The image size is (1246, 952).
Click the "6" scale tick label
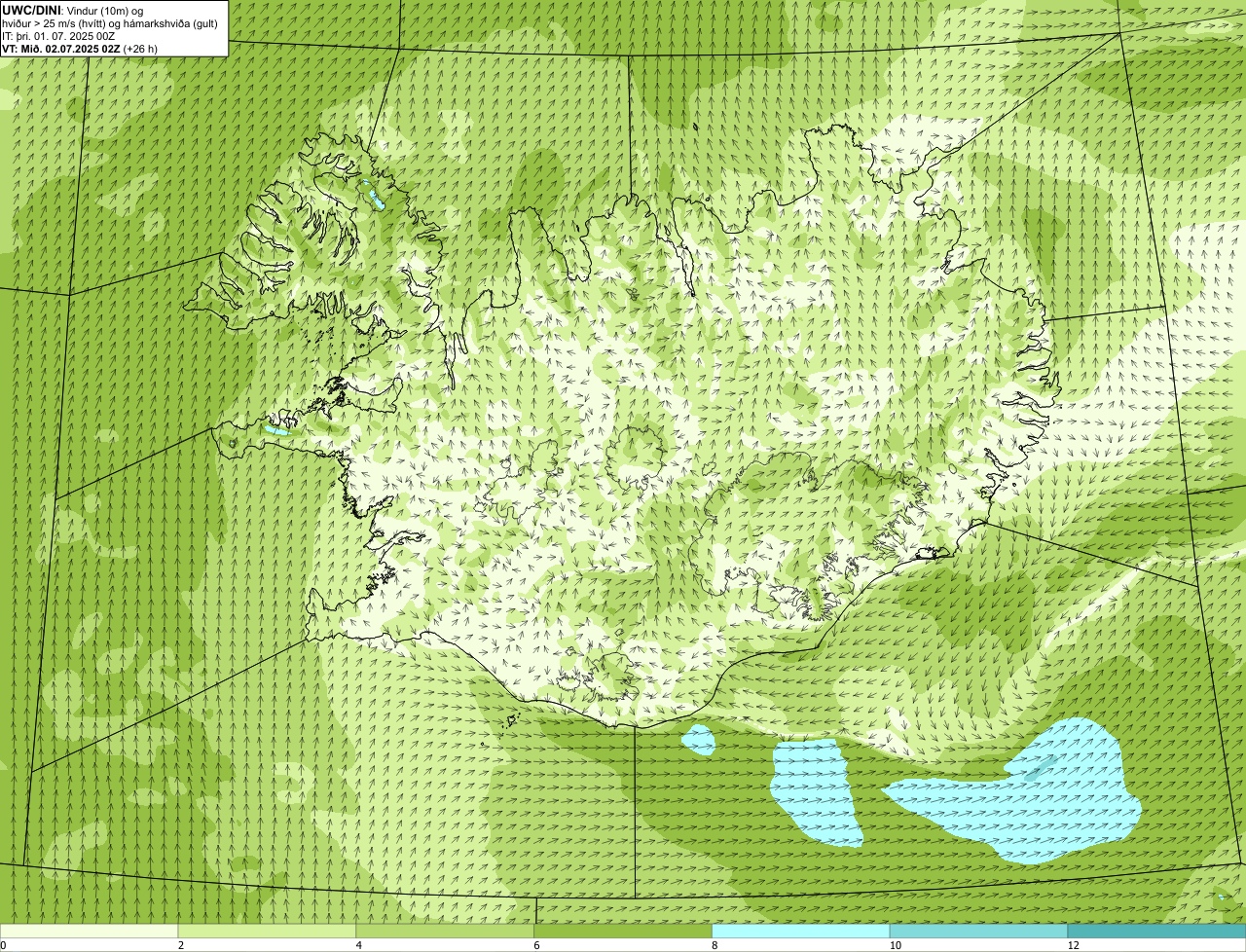click(537, 945)
